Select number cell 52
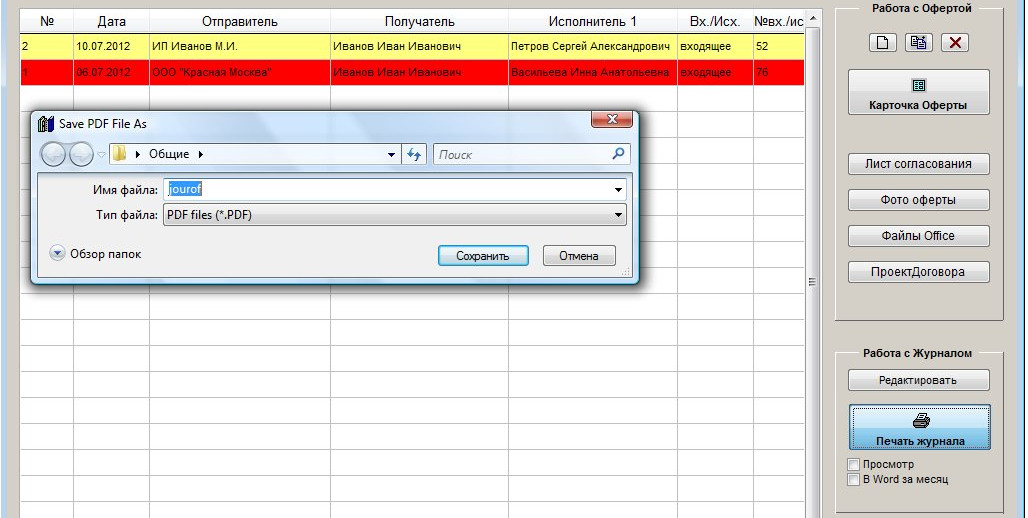This screenshot has width=1028, height=518. [x=779, y=47]
